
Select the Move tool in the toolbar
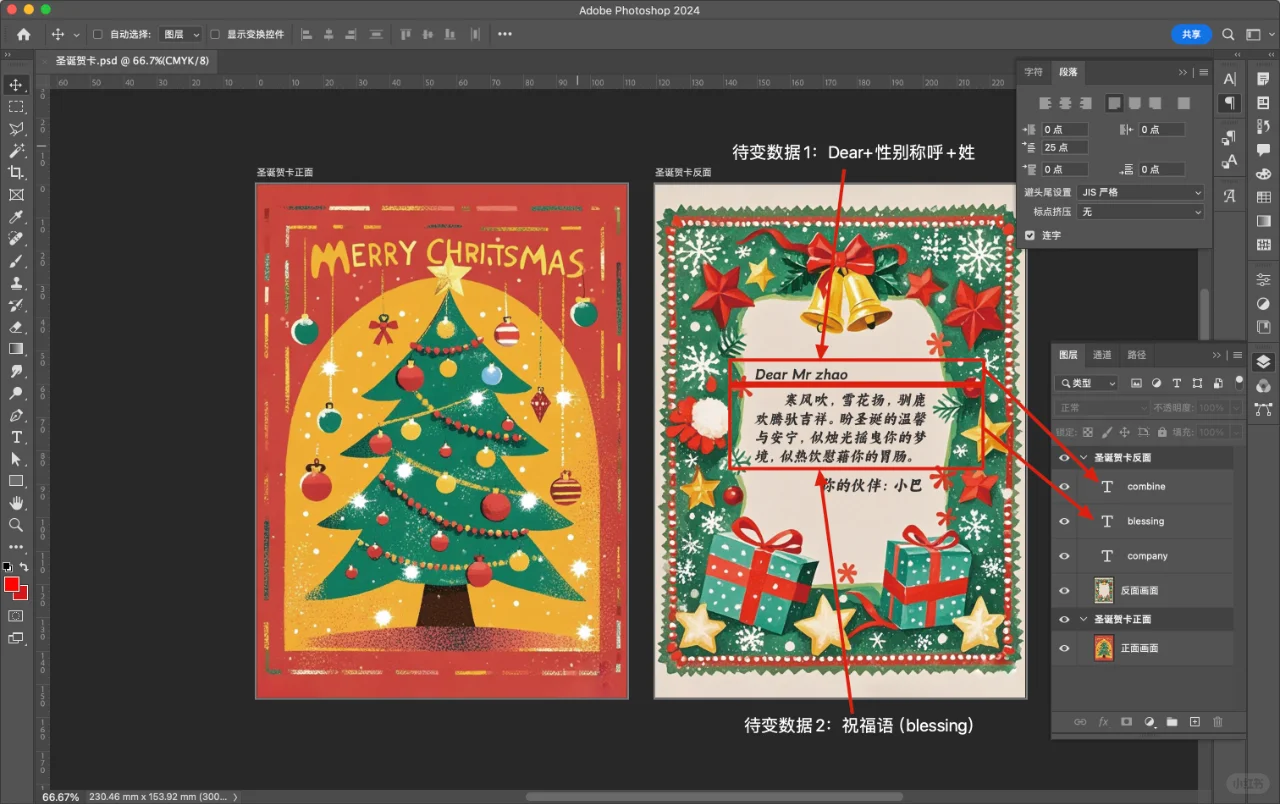click(x=16, y=85)
